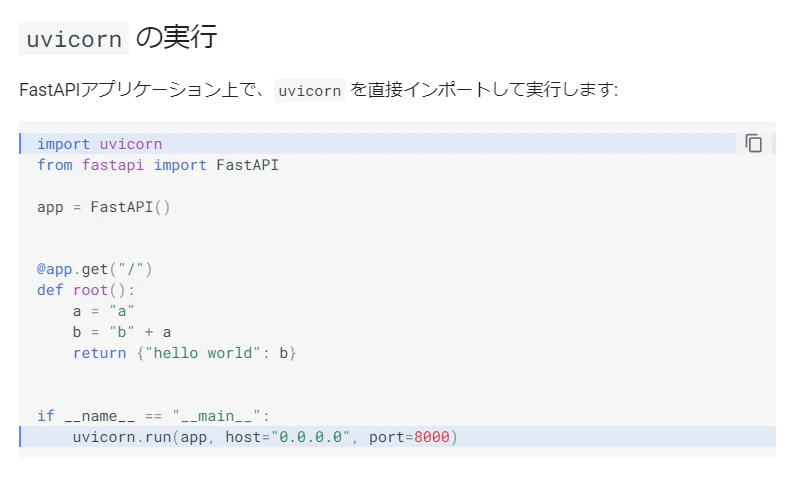This screenshot has height=483, width=808.
Task: Click the 'uvicorn' inline code in the paragraph
Action: click(310, 91)
